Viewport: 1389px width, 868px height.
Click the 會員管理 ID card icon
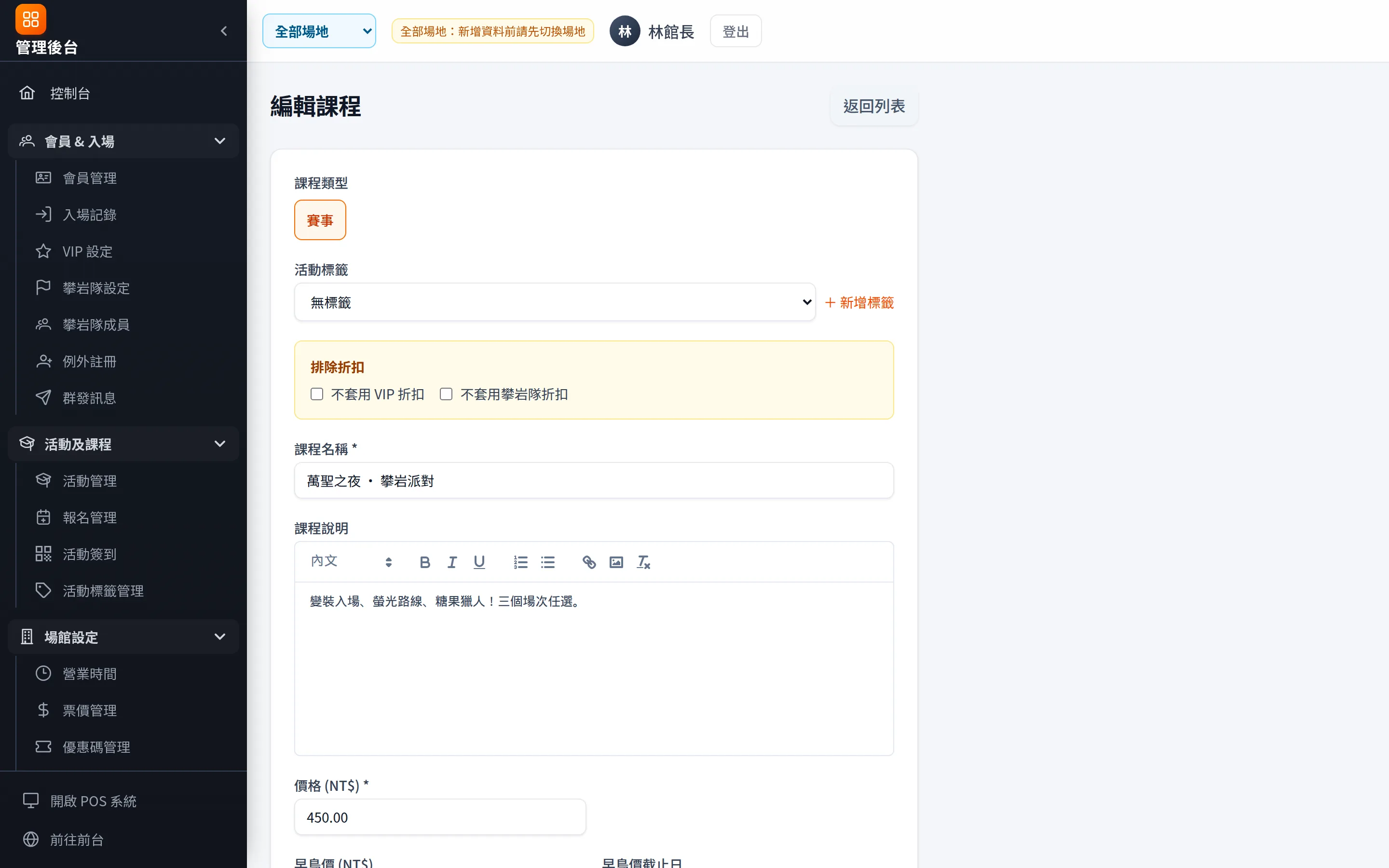pos(43,178)
